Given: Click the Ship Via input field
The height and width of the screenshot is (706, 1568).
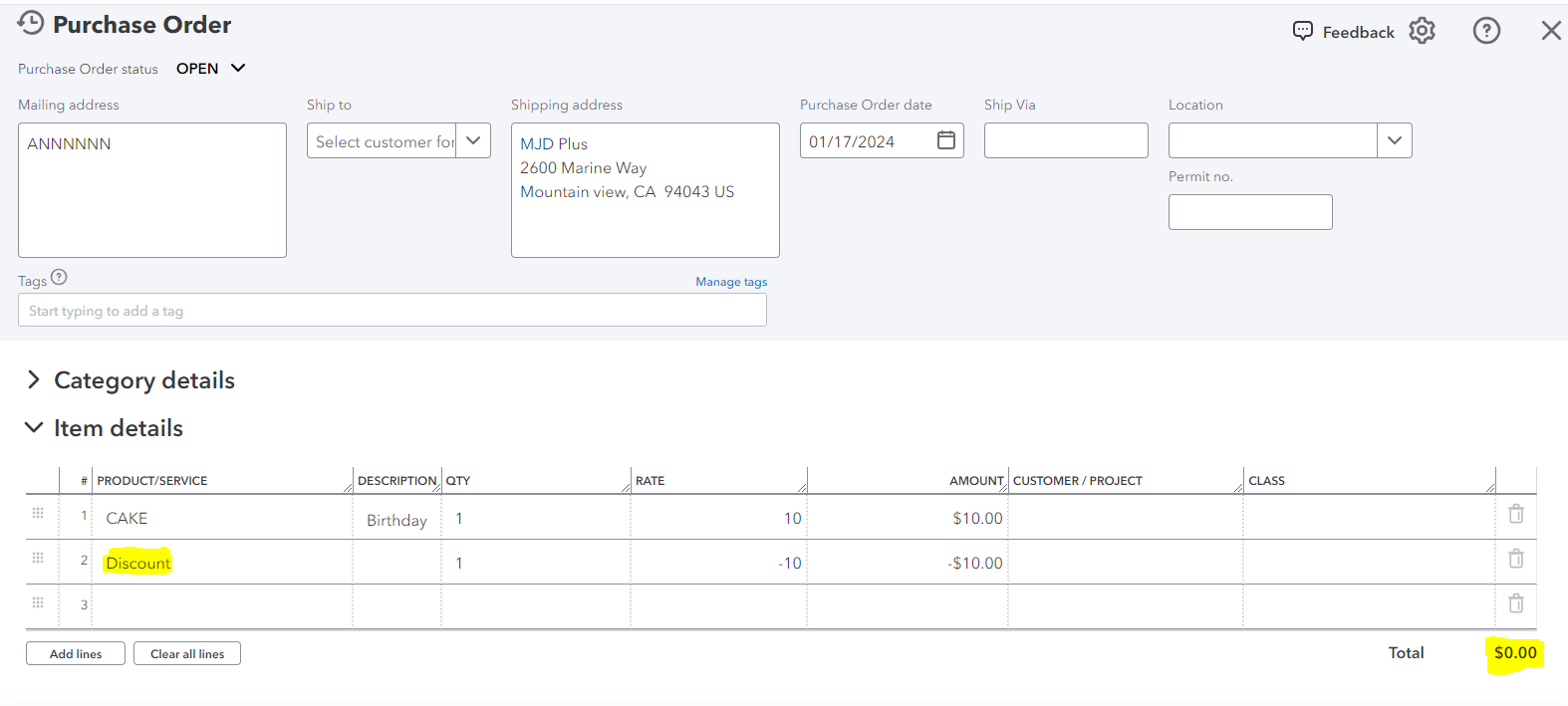Looking at the screenshot, I should coord(1066,140).
